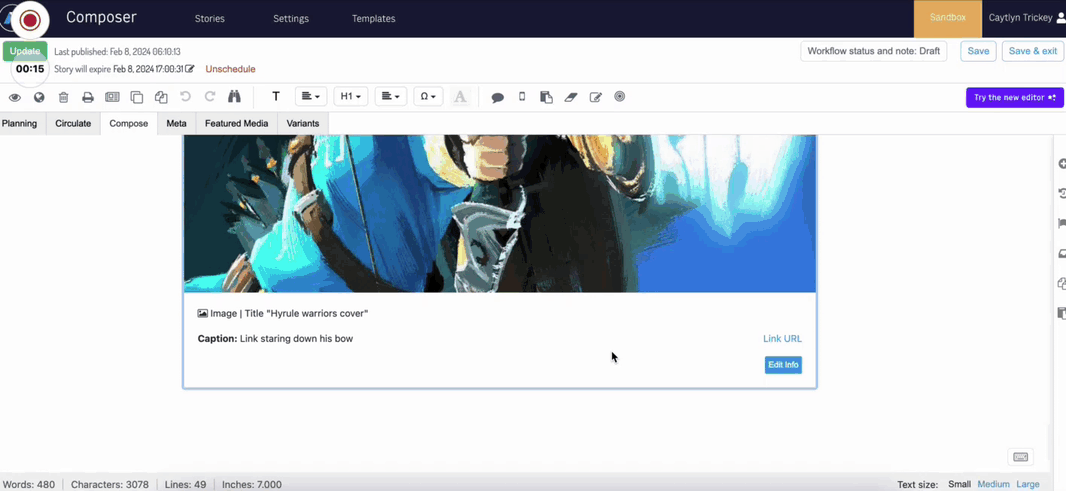Click the Words: 480 counter

coord(29,484)
